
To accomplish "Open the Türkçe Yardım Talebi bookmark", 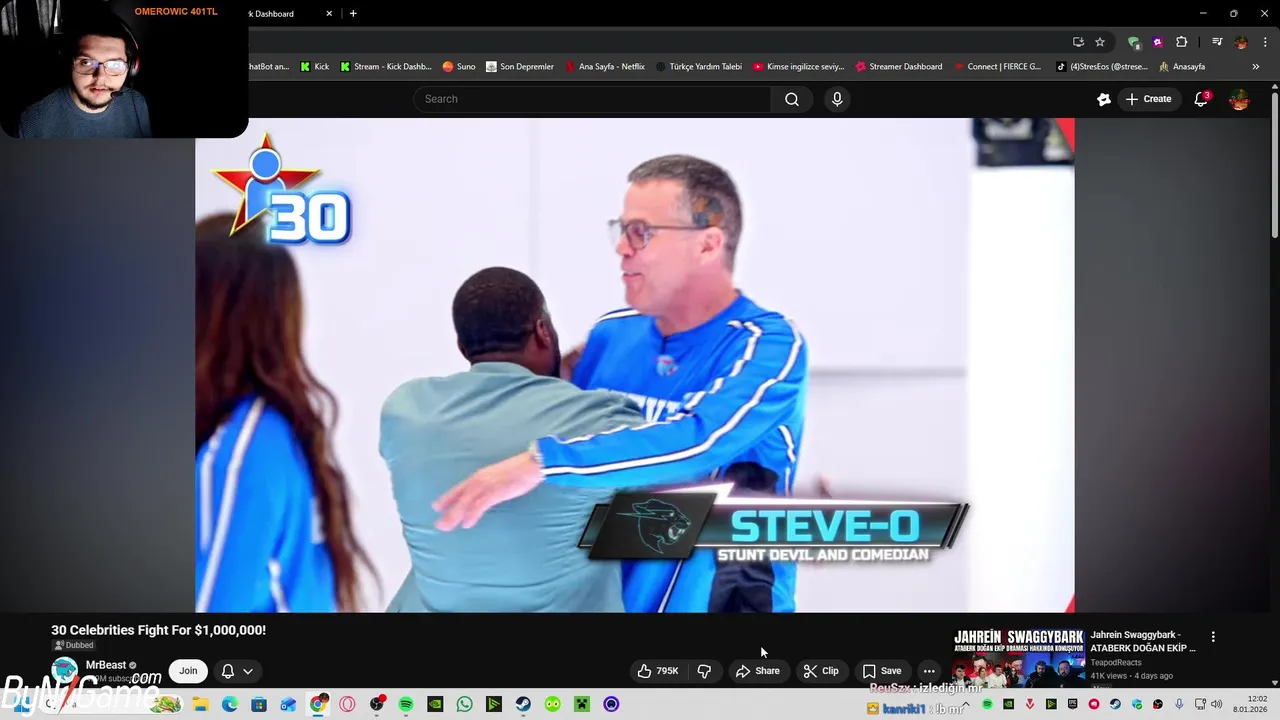I will pyautogui.click(x=698, y=67).
